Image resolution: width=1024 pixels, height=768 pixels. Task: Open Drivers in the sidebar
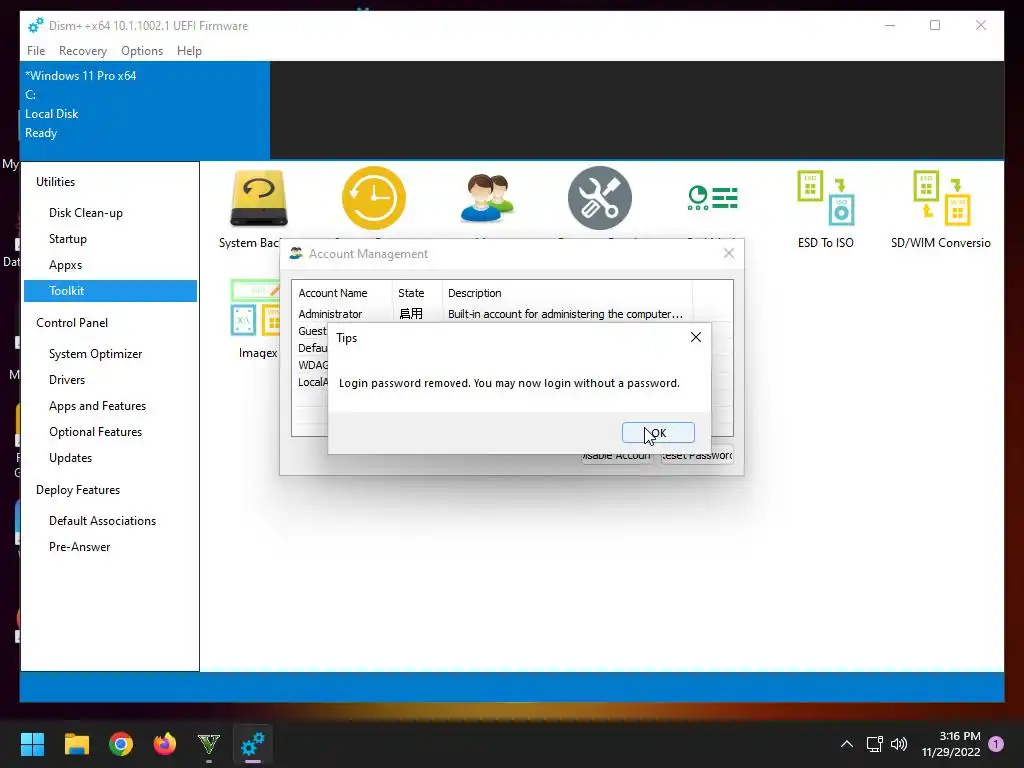[x=110, y=380]
